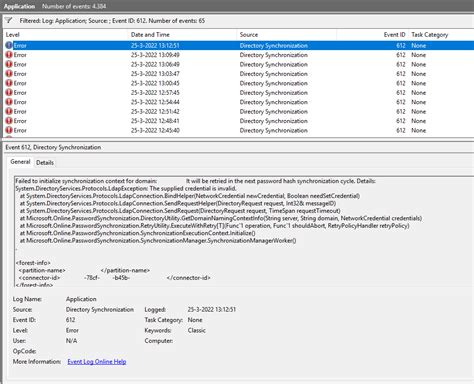Select event dated 25-3-2022 12:51:42
Screen dimensions: 474x384
238,111
